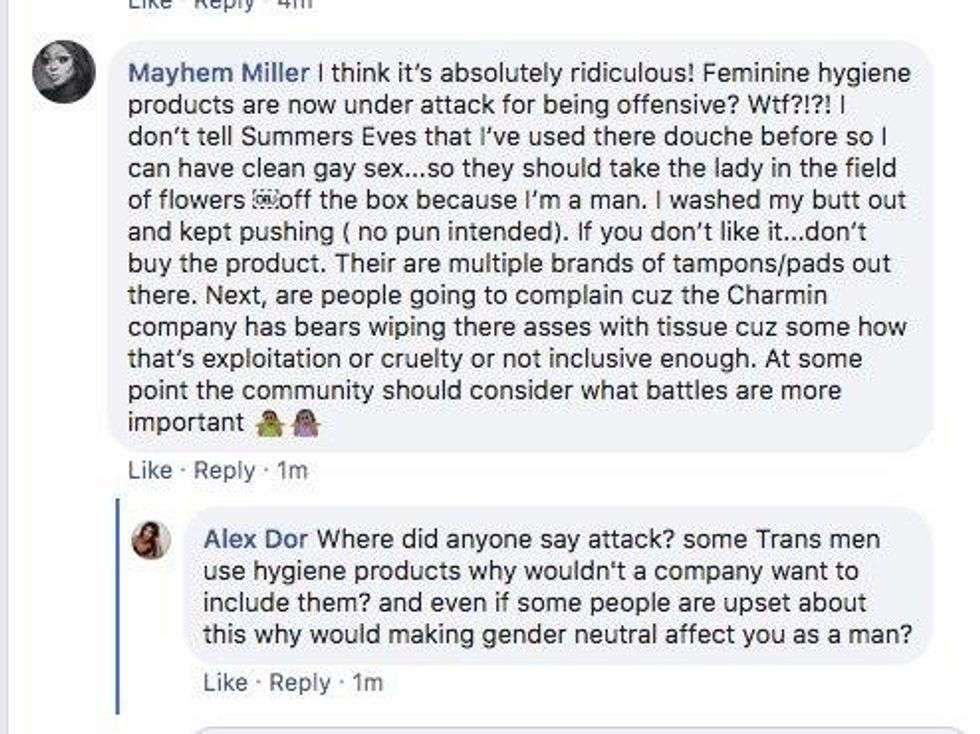Reply to Alex Dor's comment
Viewport: 980px width, 734px height.
299,683
